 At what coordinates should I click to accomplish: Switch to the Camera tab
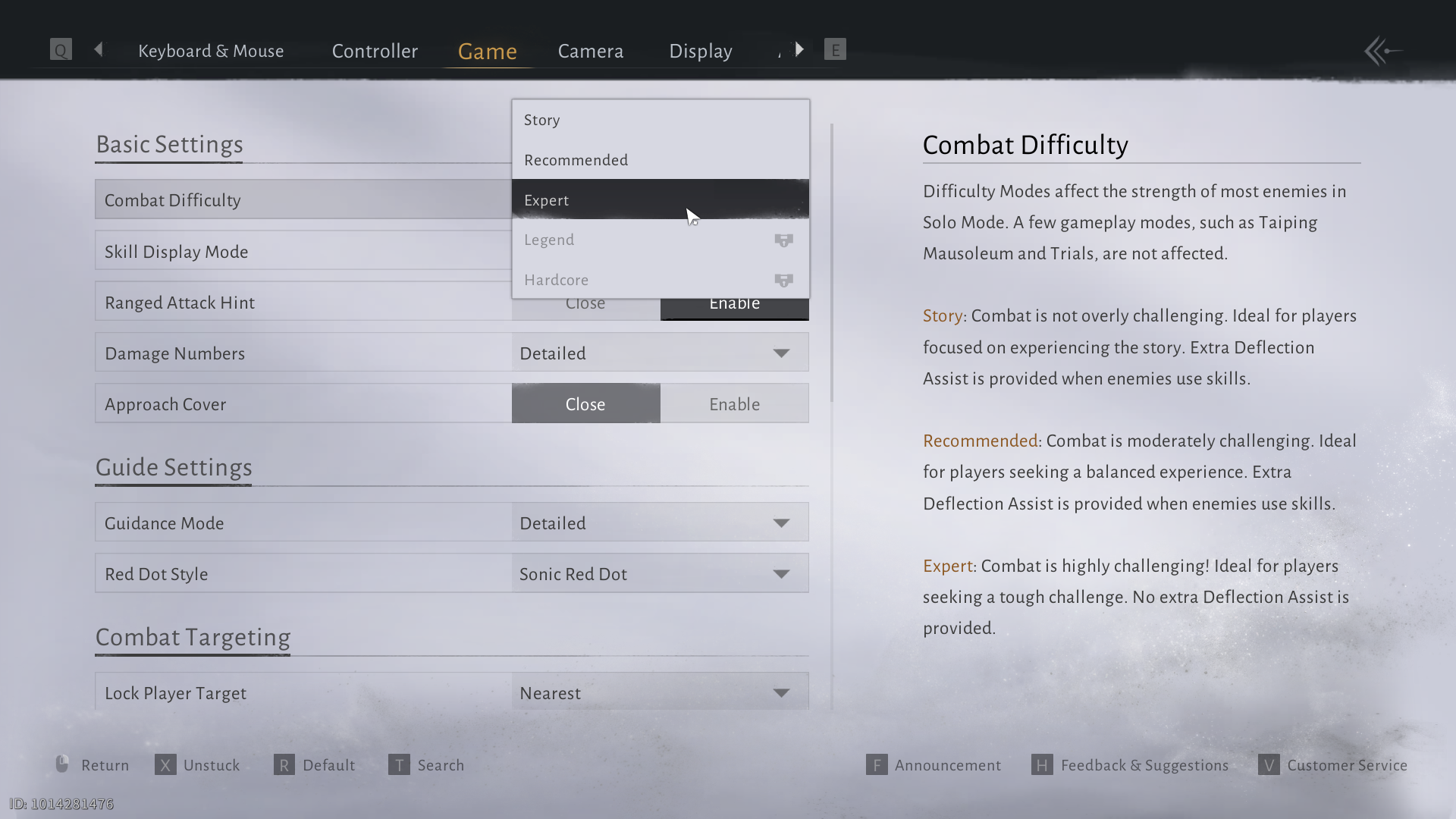pos(590,51)
